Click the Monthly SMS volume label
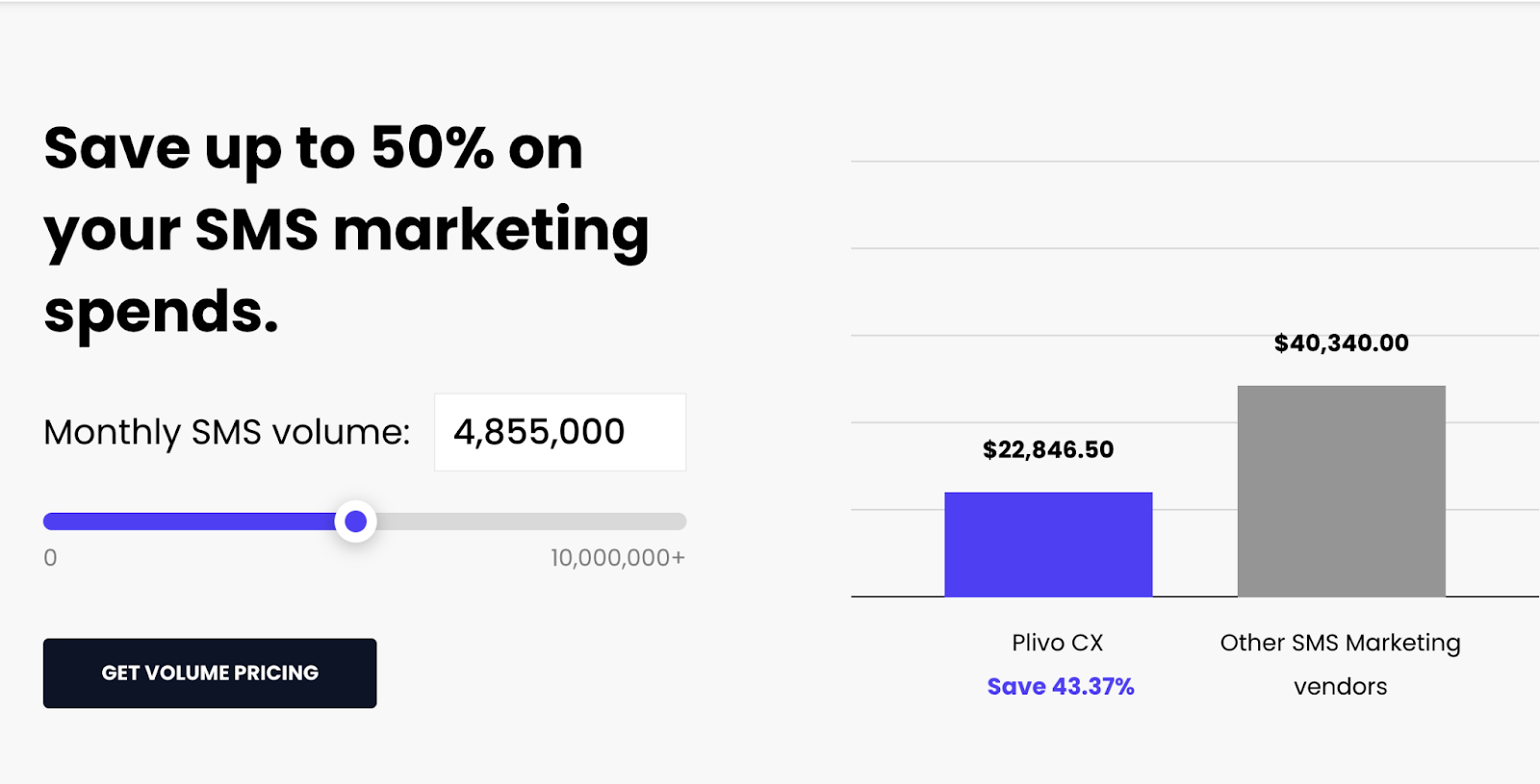Viewport: 1540px width, 784px height. point(227,433)
